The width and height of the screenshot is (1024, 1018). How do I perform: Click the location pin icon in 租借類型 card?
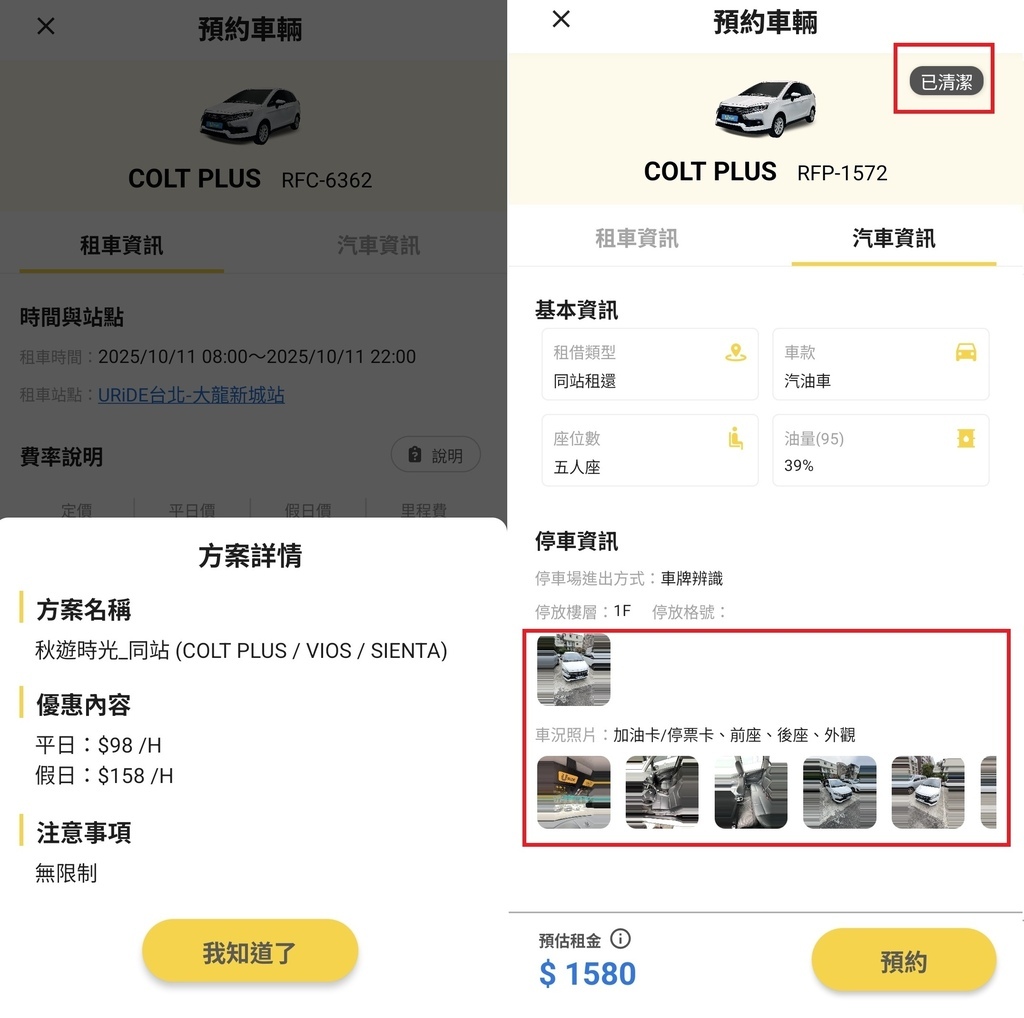pyautogui.click(x=736, y=353)
